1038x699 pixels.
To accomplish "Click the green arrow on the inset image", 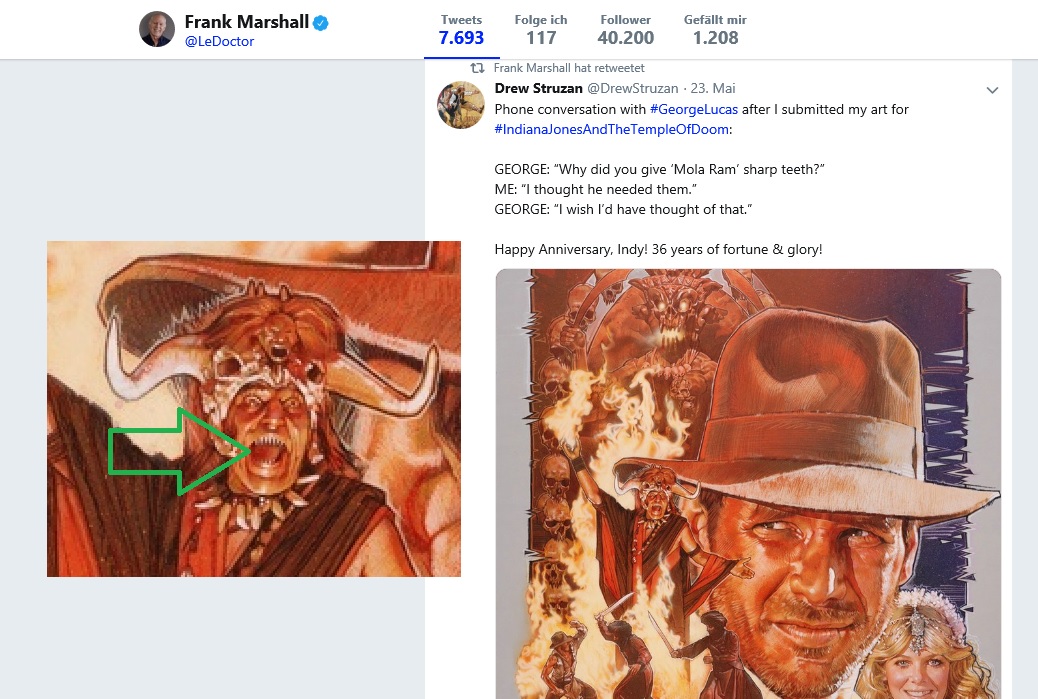I will coord(180,451).
